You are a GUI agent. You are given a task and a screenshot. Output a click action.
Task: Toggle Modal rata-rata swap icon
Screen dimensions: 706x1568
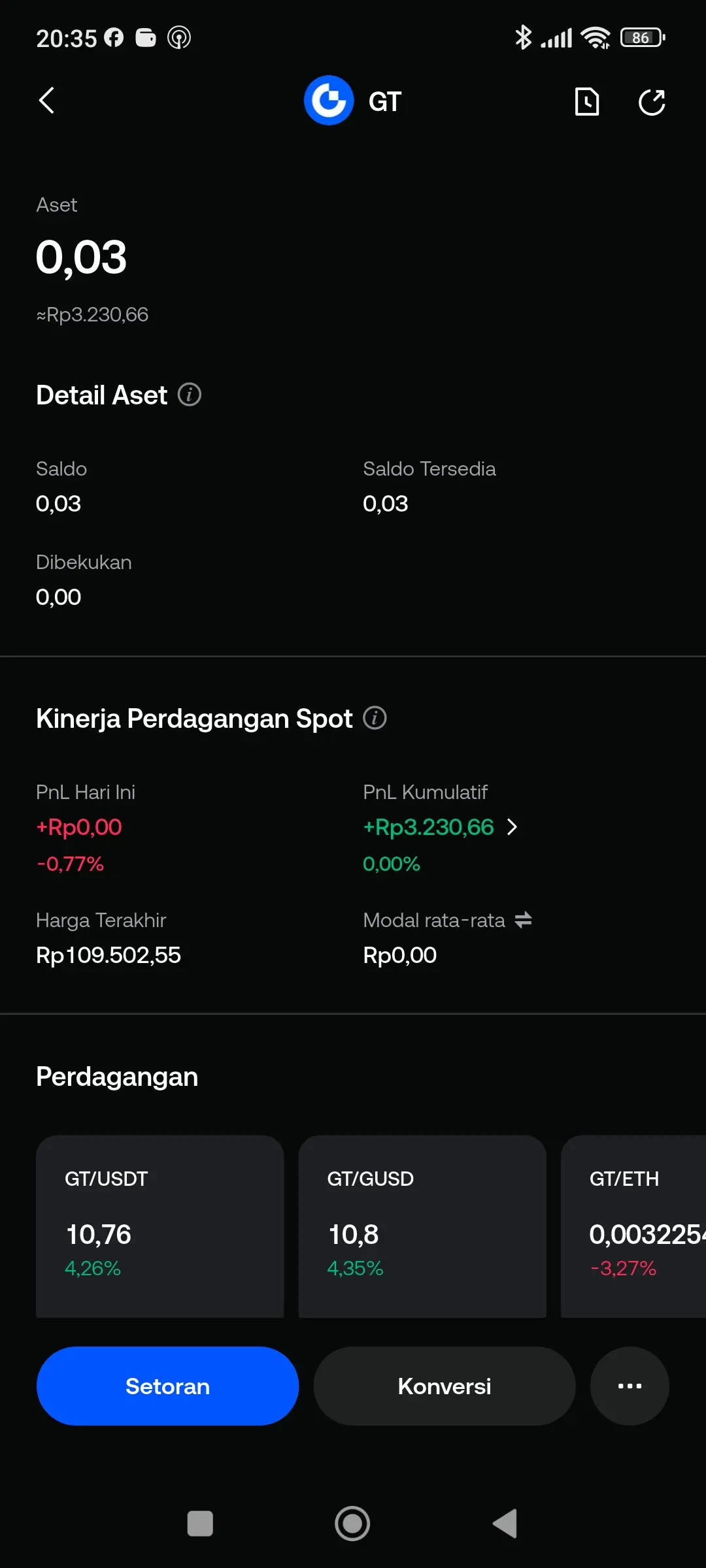[523, 920]
